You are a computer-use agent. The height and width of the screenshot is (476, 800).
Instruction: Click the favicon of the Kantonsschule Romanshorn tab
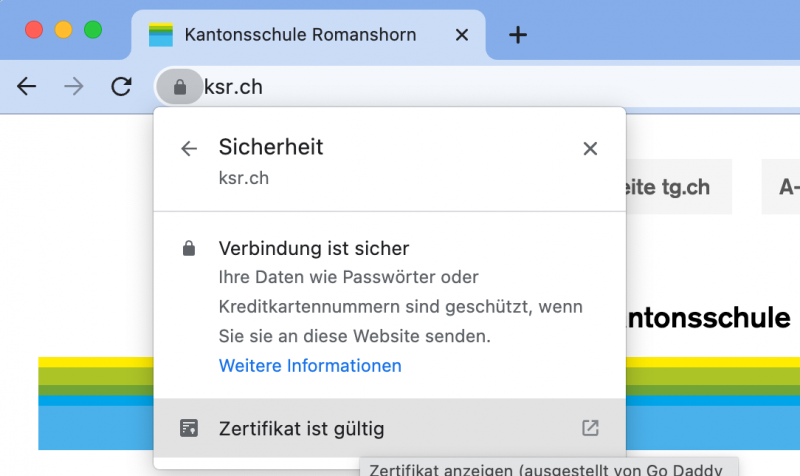coord(160,35)
